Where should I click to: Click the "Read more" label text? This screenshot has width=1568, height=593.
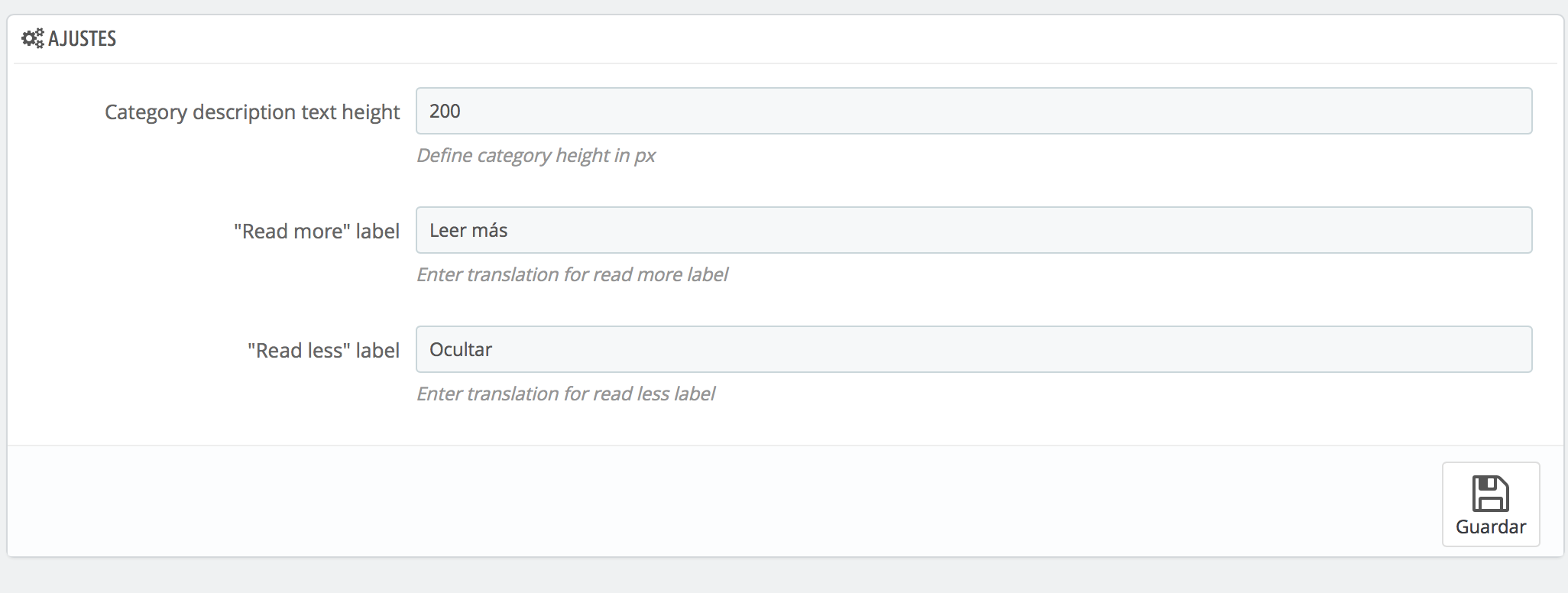(316, 232)
